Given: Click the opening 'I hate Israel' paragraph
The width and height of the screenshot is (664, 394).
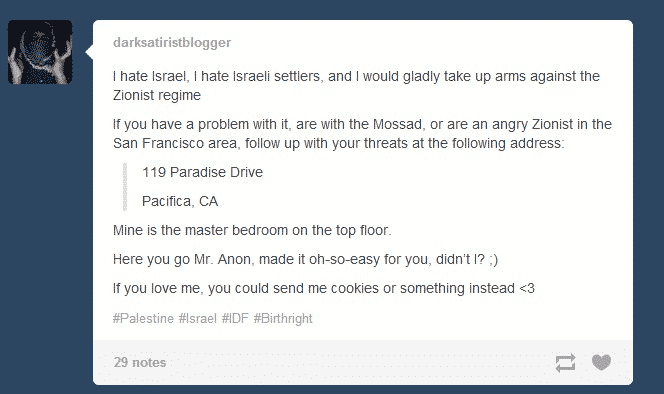Looking at the screenshot, I should (x=356, y=86).
